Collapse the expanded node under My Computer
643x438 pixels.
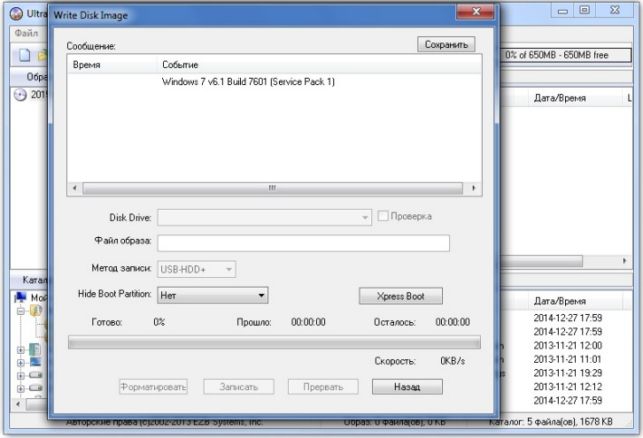point(21,311)
